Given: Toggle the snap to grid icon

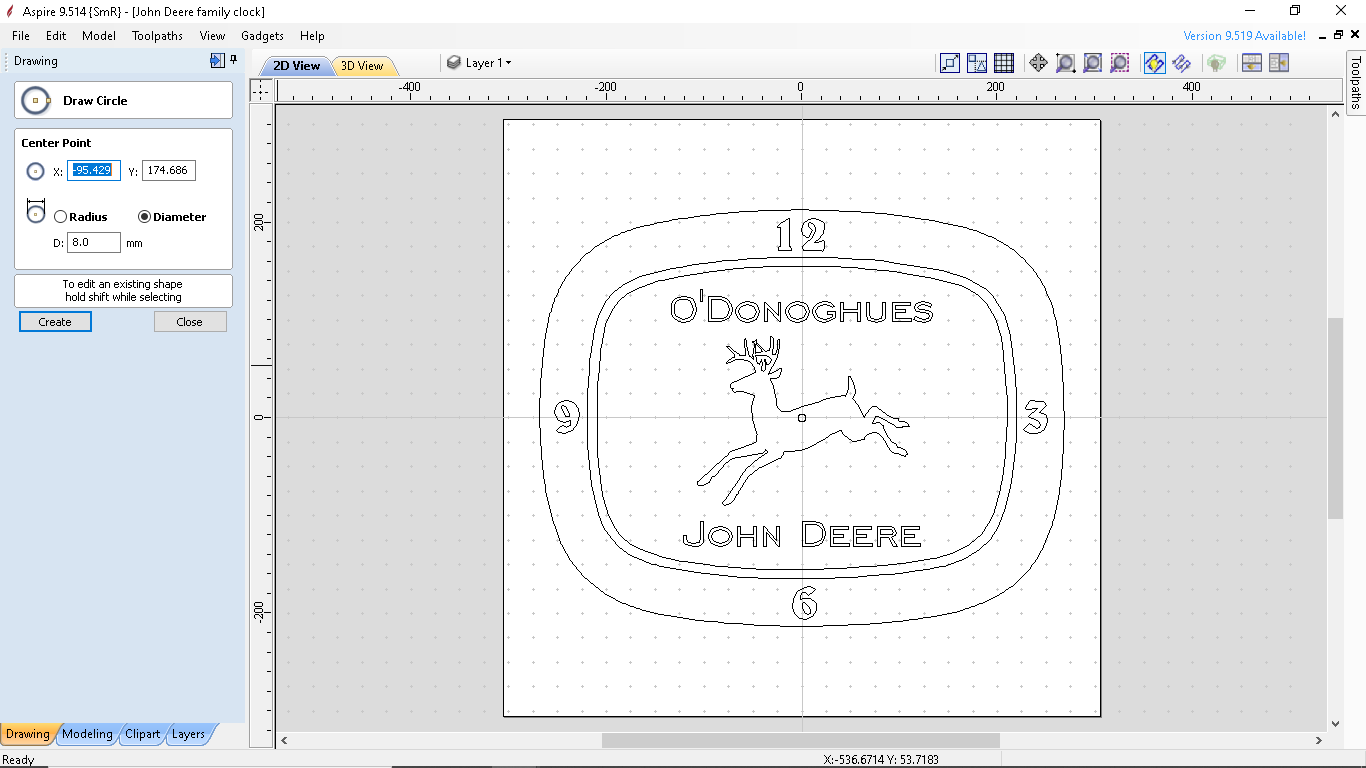Looking at the screenshot, I should click(1004, 63).
